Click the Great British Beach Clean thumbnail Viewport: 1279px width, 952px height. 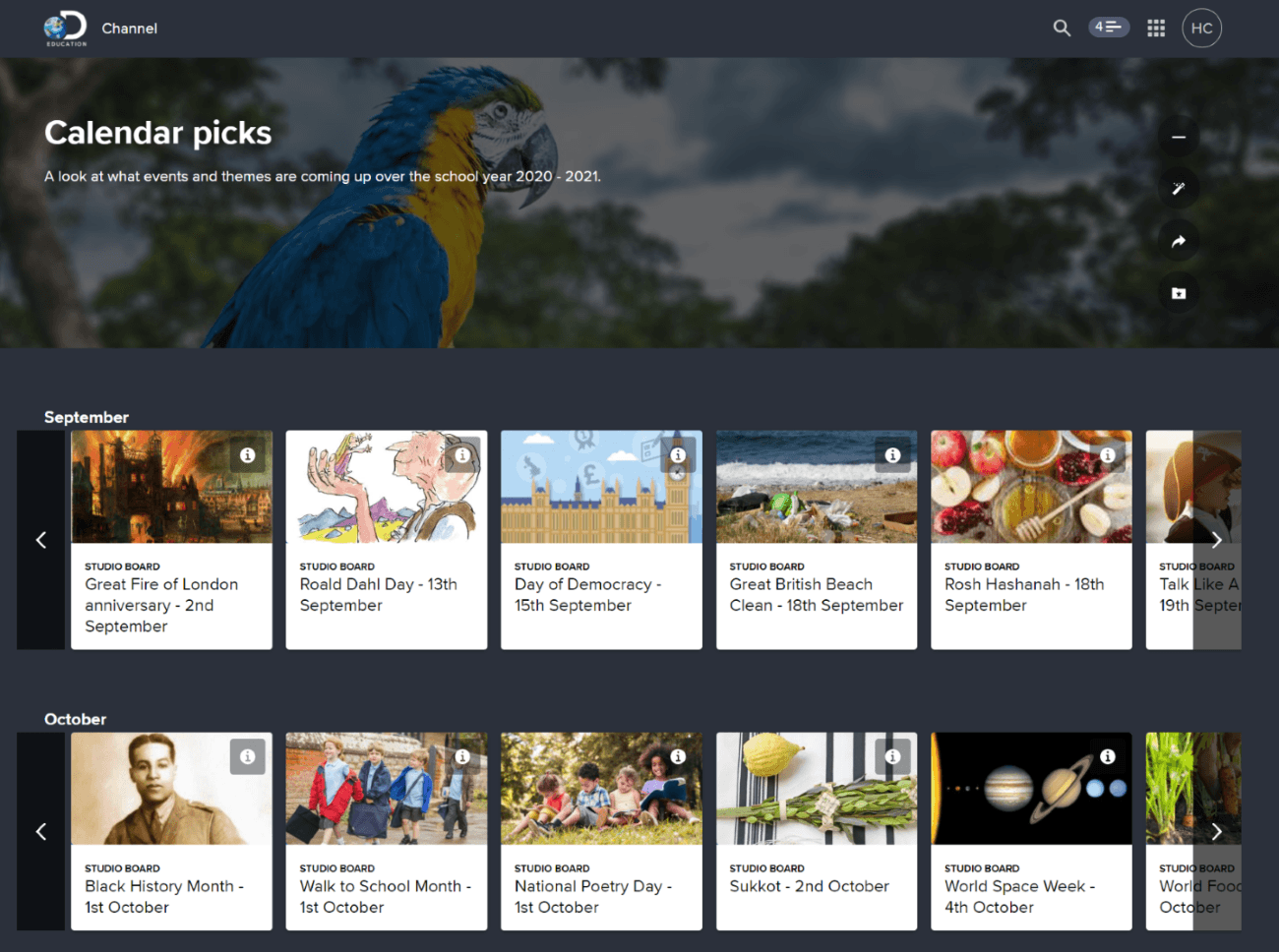[x=816, y=487]
